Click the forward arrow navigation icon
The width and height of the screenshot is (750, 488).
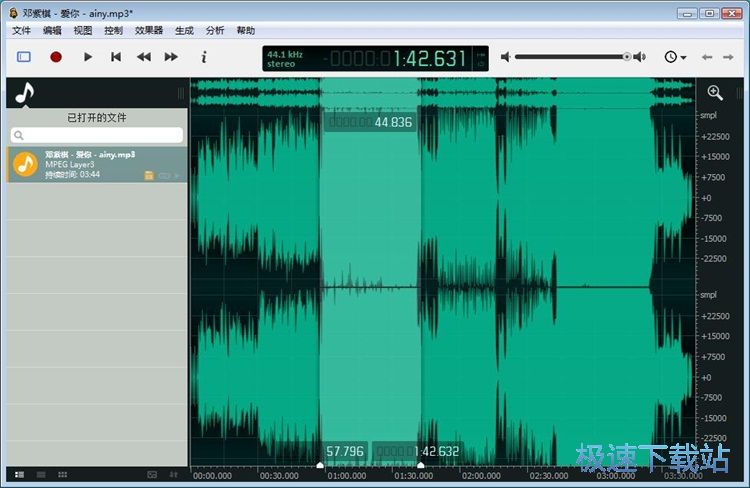tap(728, 57)
